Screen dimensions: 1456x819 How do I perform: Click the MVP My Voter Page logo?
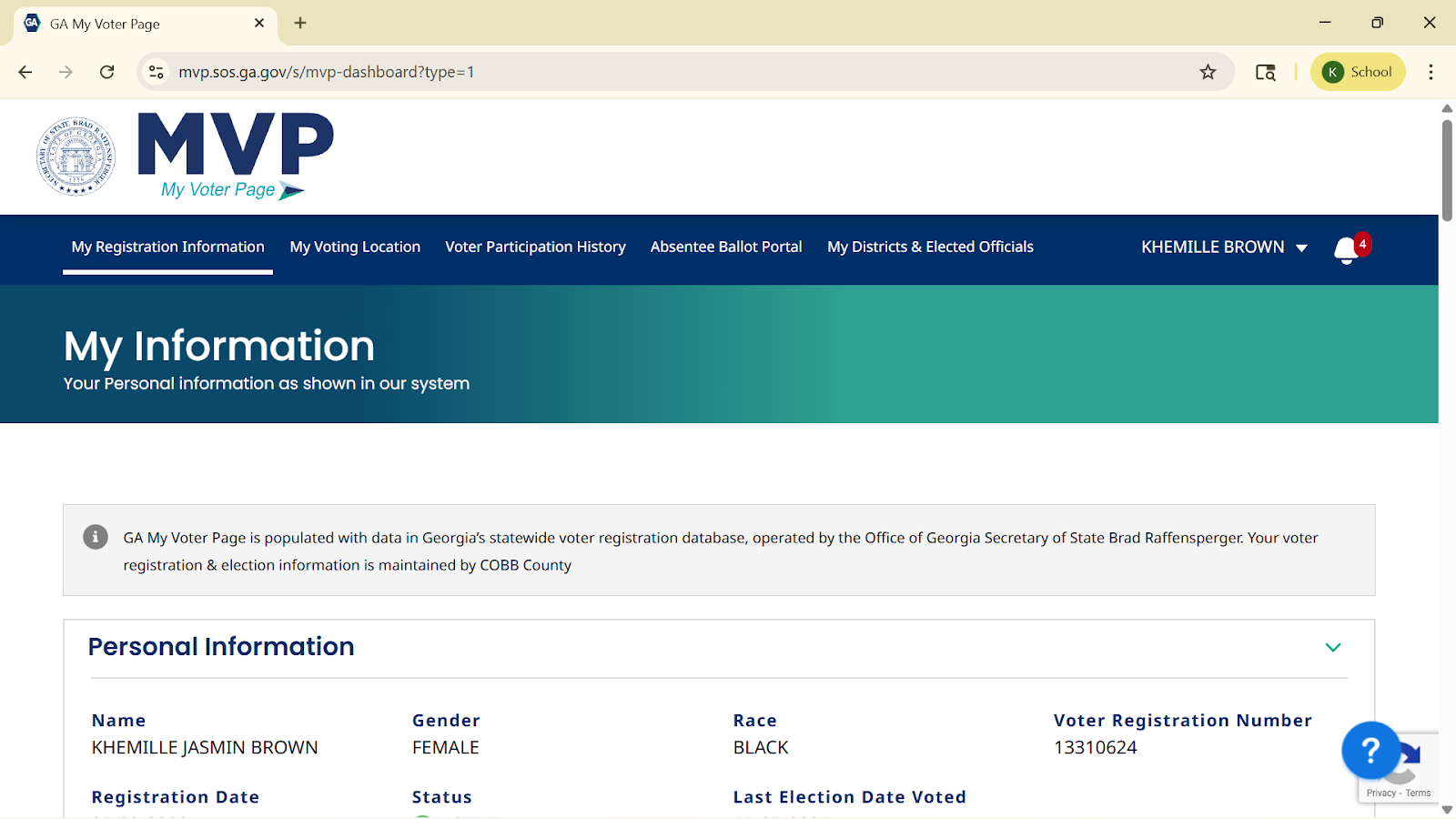(235, 156)
